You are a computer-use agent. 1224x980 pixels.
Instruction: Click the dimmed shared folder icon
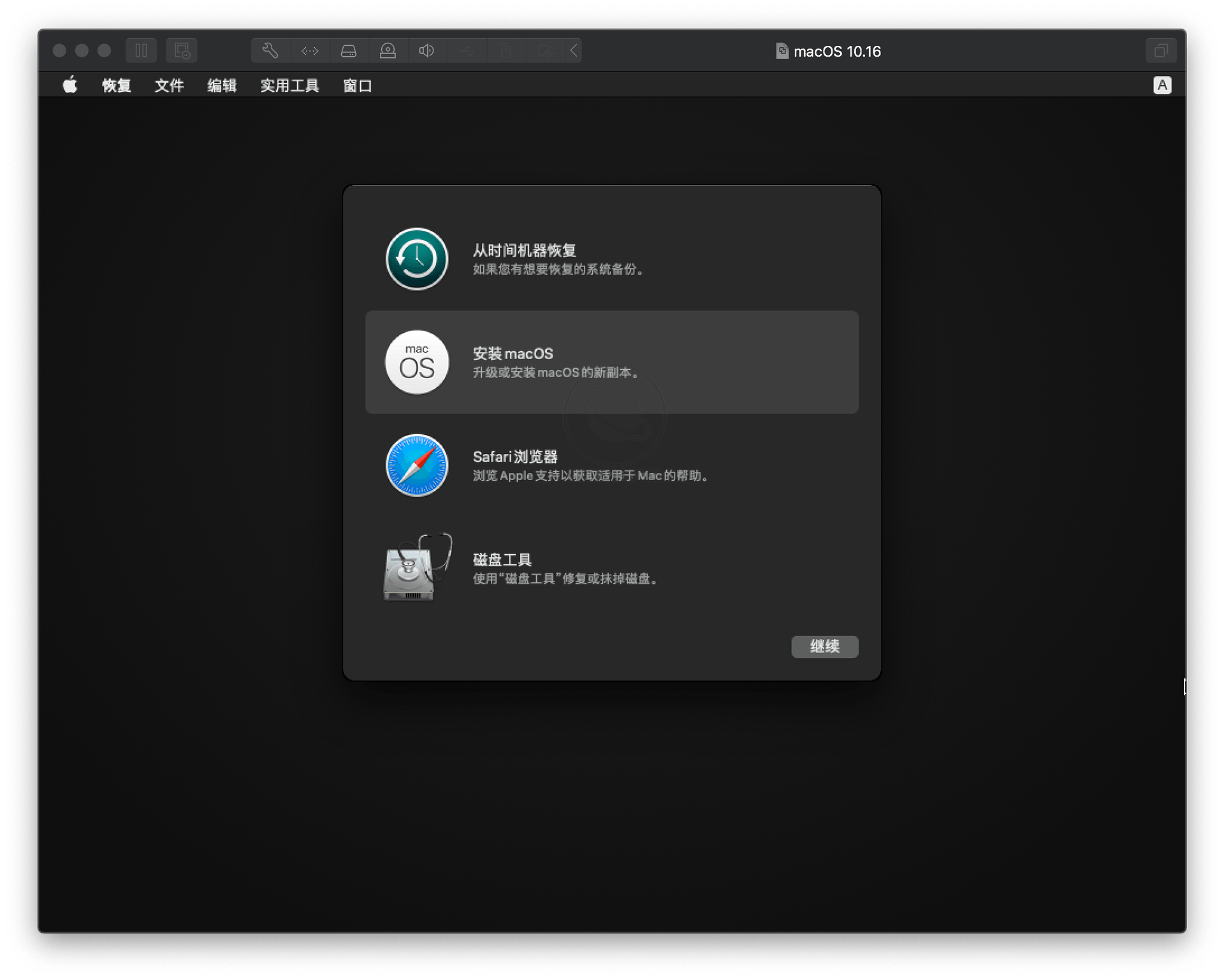545,50
